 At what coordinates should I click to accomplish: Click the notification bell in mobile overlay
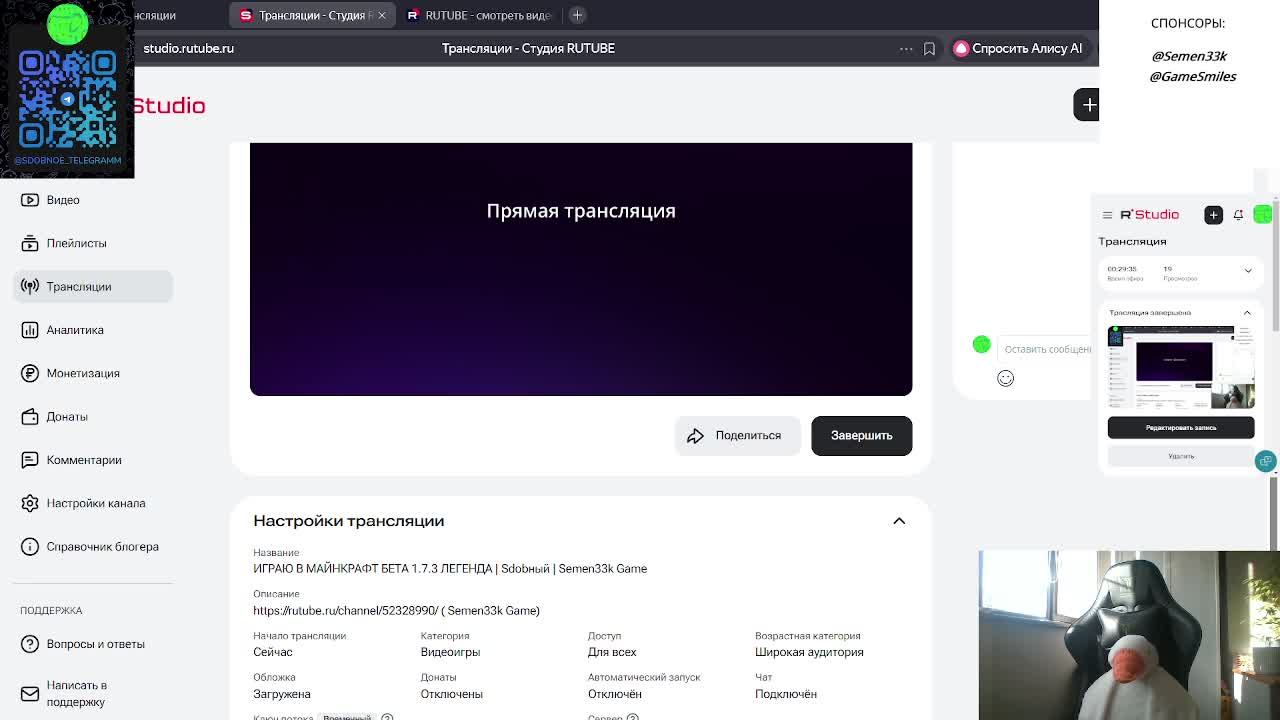[1238, 215]
